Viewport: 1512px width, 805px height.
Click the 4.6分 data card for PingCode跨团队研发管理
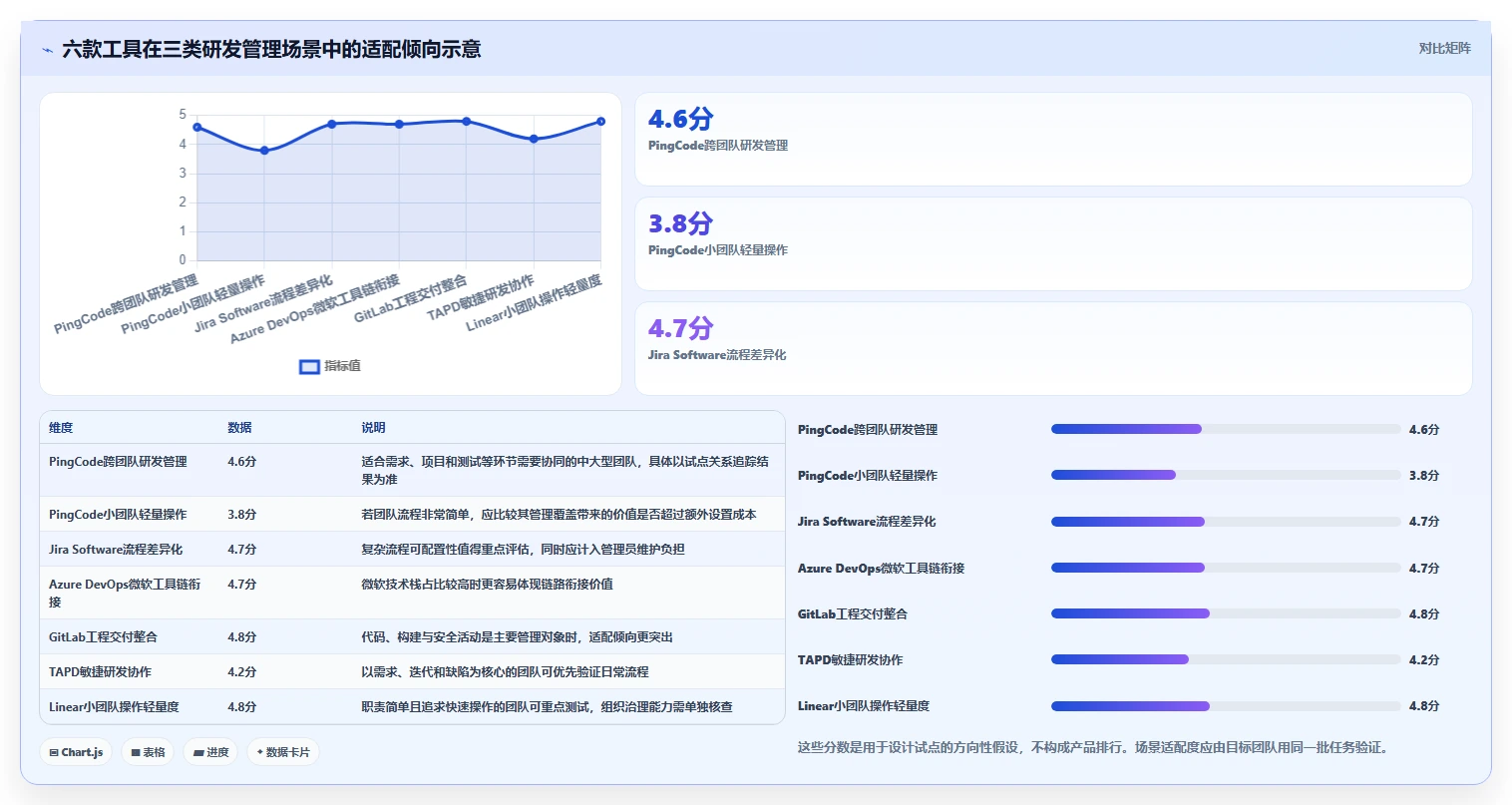(x=1053, y=140)
